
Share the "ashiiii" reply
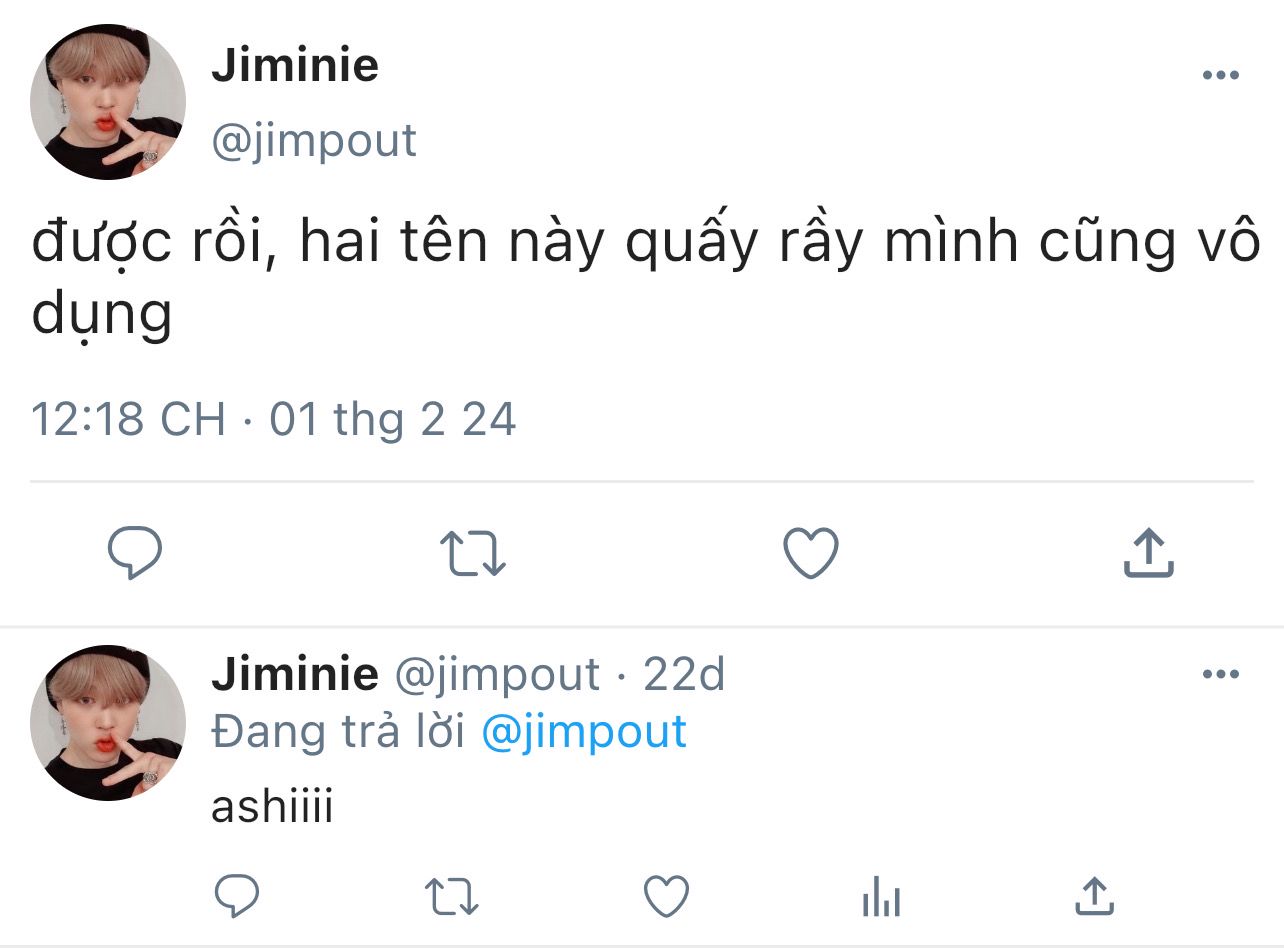(x=1094, y=896)
